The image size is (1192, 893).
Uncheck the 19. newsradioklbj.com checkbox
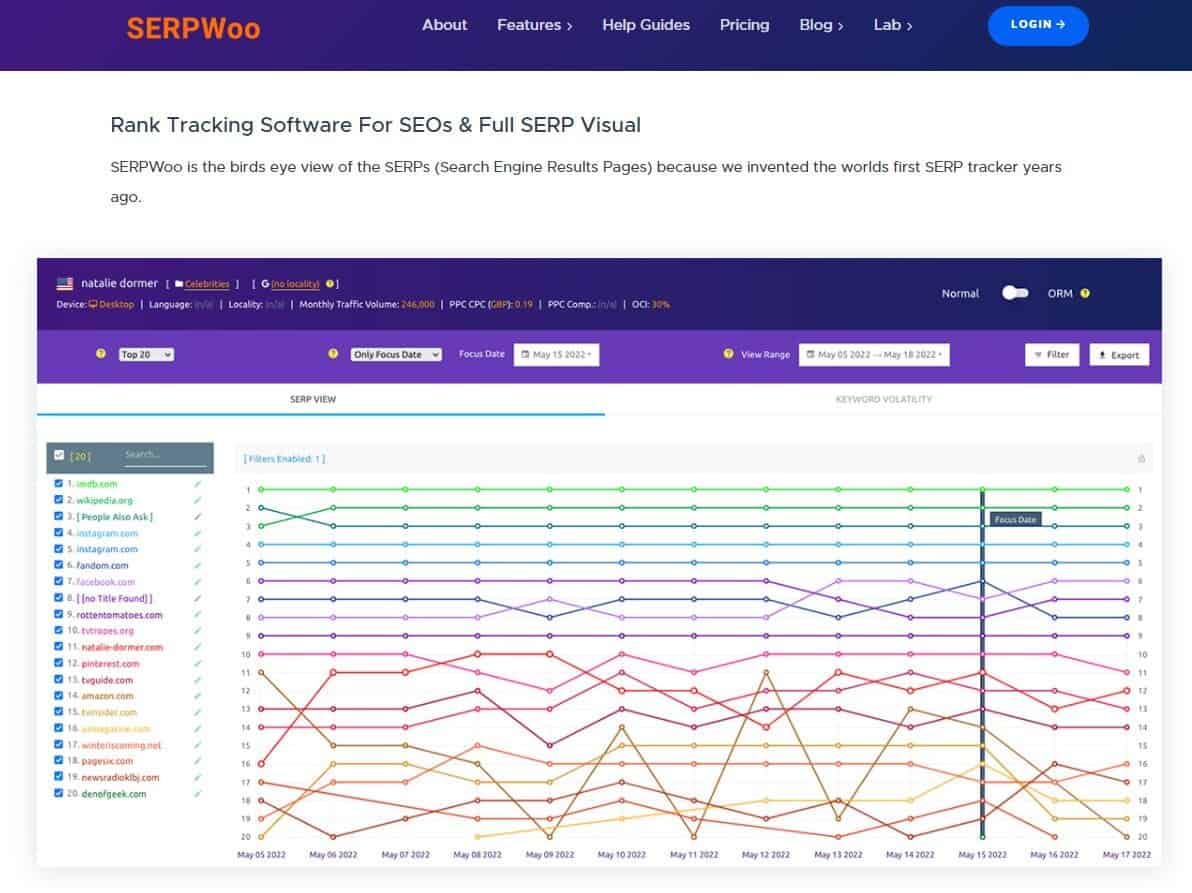pyautogui.click(x=59, y=777)
